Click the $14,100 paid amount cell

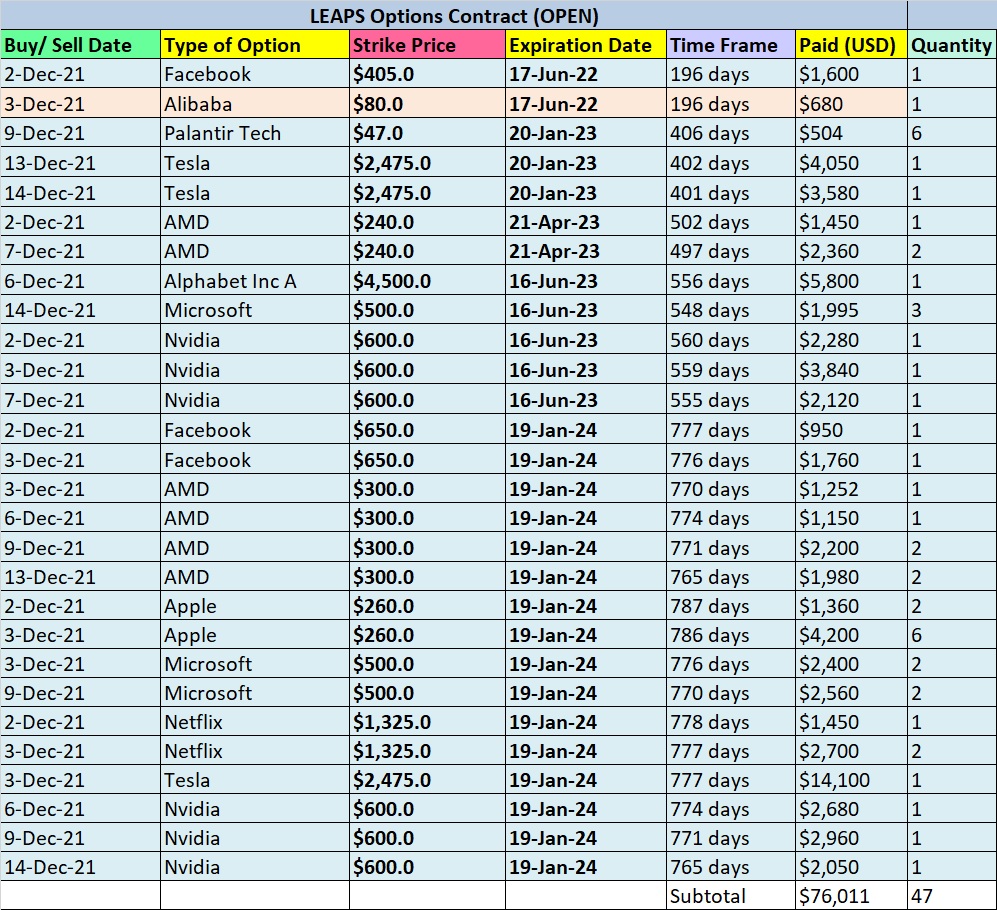(850, 780)
